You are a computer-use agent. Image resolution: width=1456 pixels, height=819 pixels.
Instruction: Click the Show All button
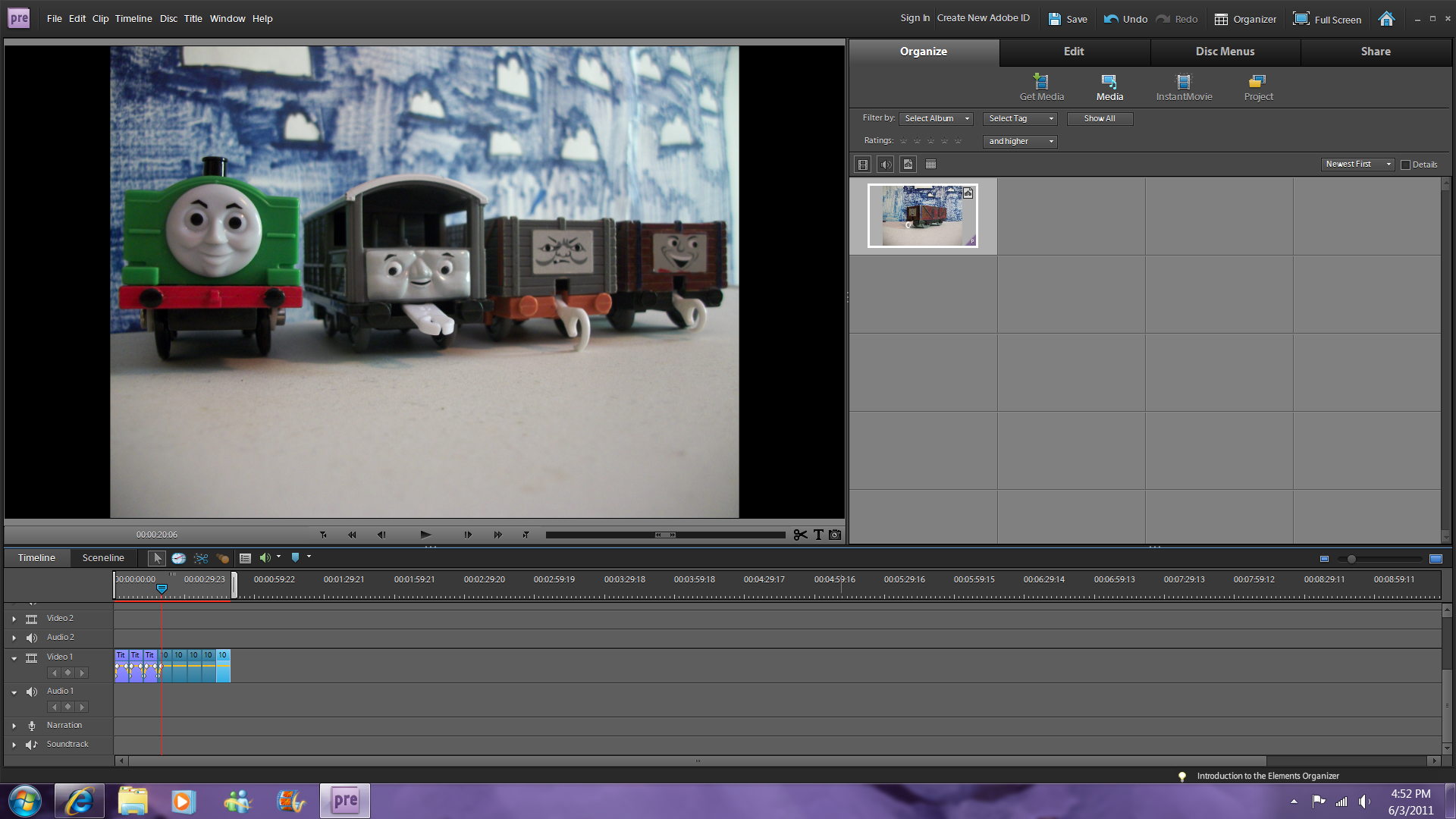(1099, 119)
